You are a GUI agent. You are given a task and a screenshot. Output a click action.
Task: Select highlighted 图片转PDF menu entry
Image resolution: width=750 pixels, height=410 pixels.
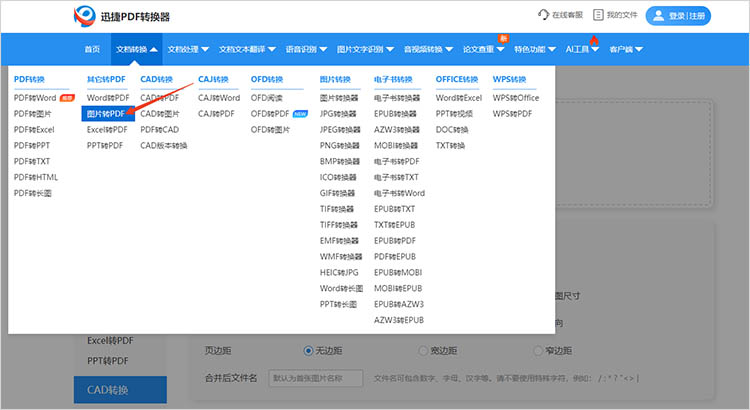(x=108, y=114)
